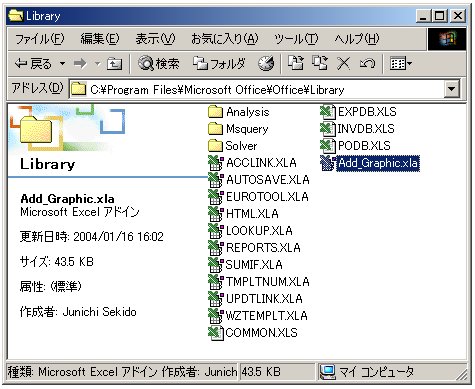The width and height of the screenshot is (475, 389).
Task: Select the SUMIF.XLA add-in icon
Action: pos(215,265)
